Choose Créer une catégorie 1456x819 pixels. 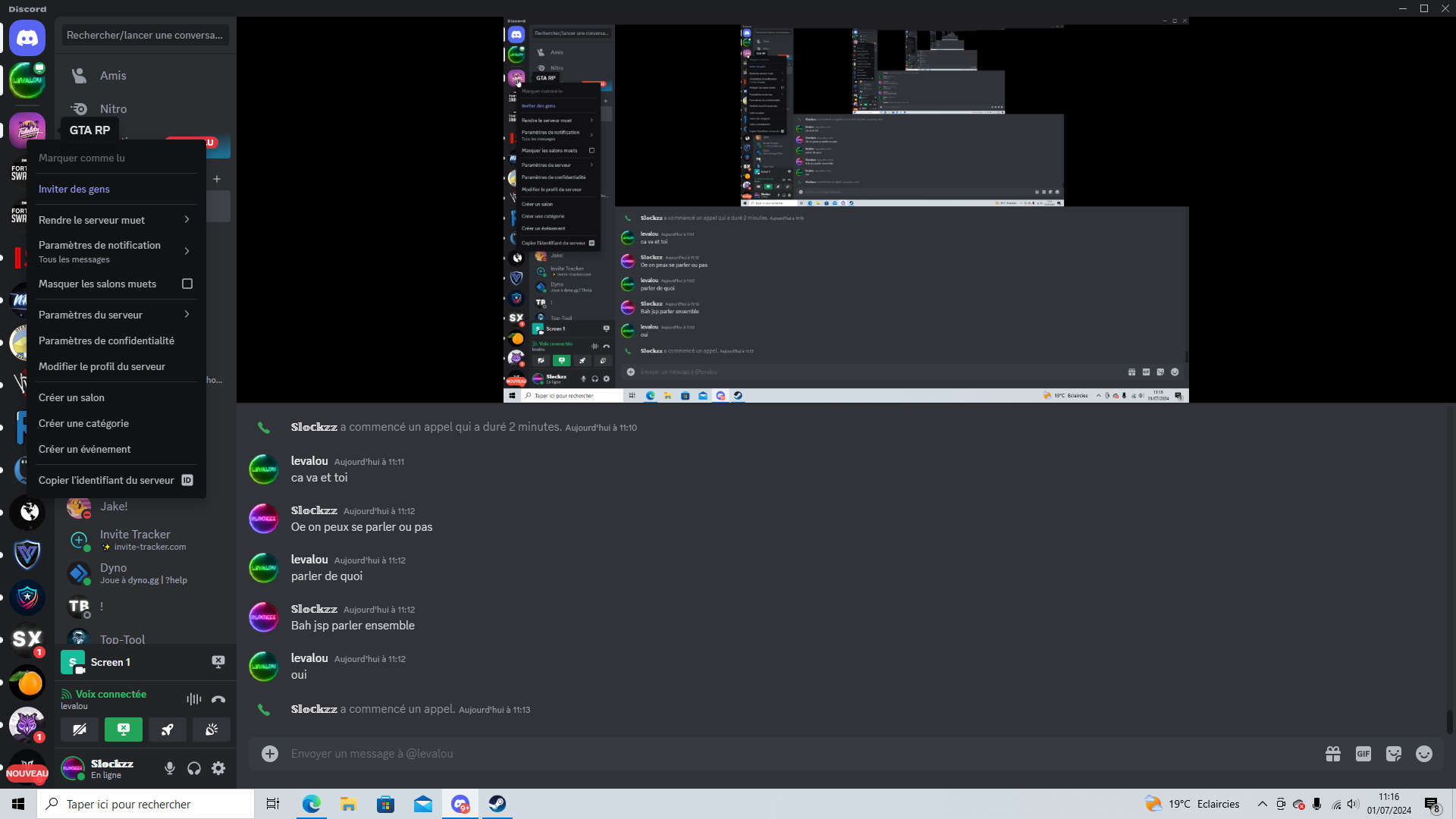115,423
